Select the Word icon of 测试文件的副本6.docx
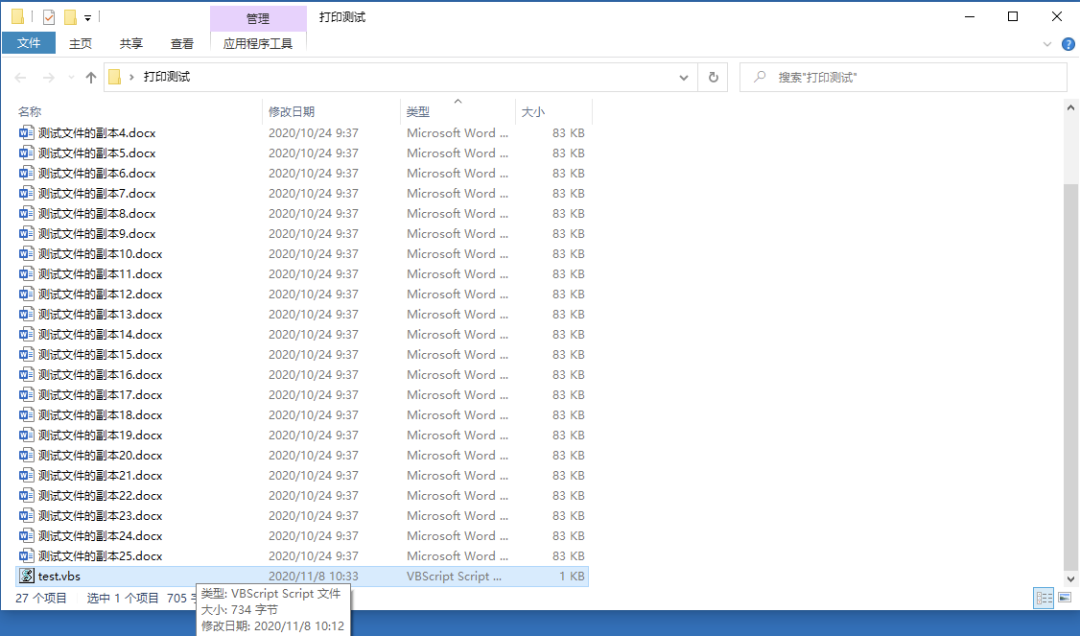 pyautogui.click(x=26, y=173)
